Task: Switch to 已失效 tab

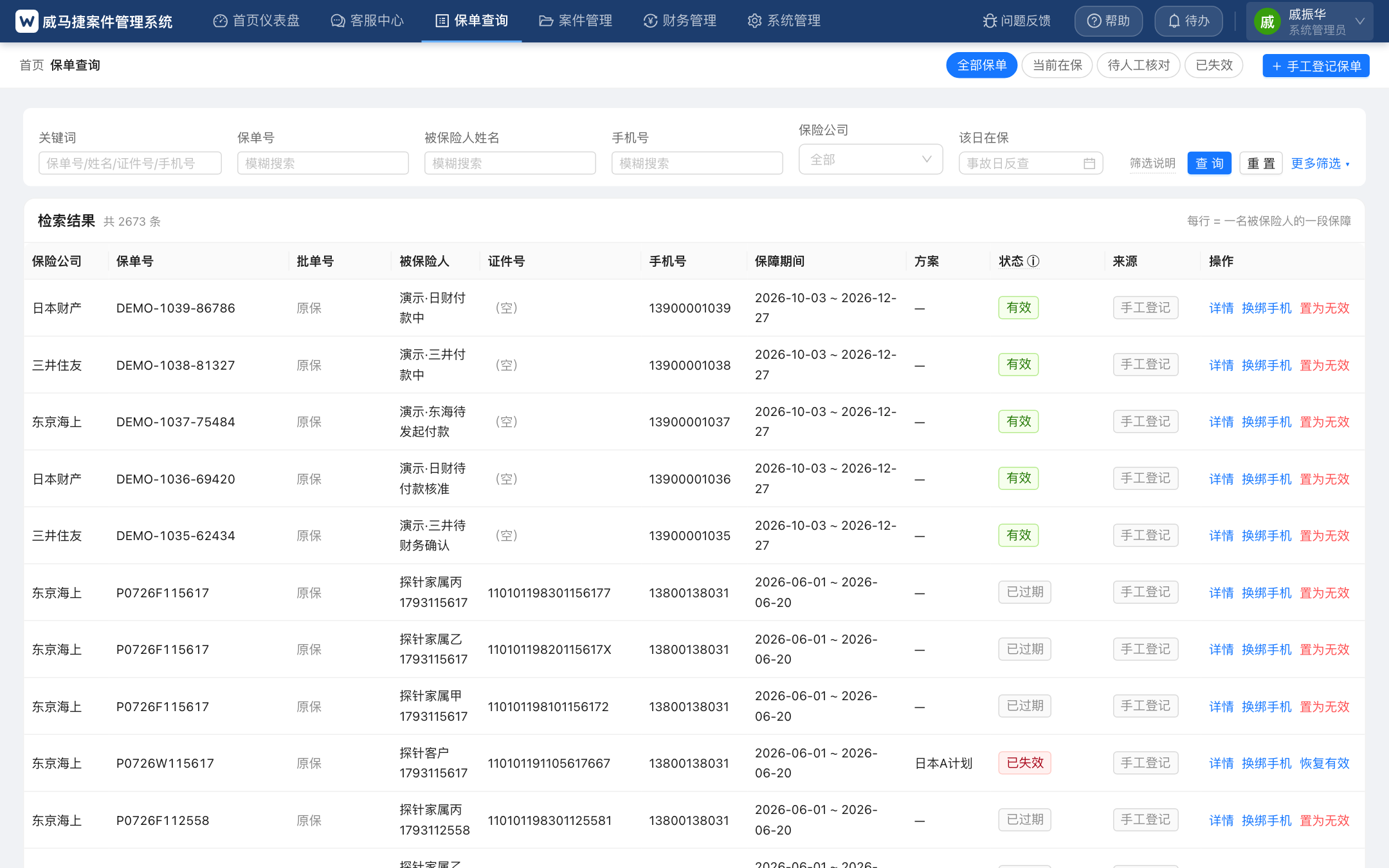Action: pos(1214,65)
